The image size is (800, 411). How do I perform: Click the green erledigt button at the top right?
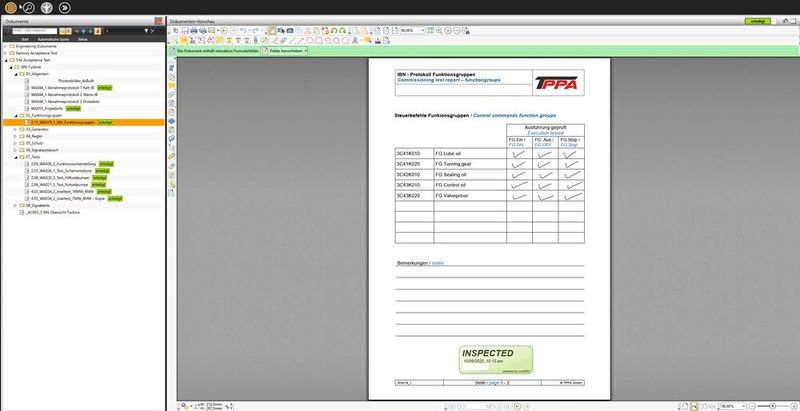tap(758, 21)
